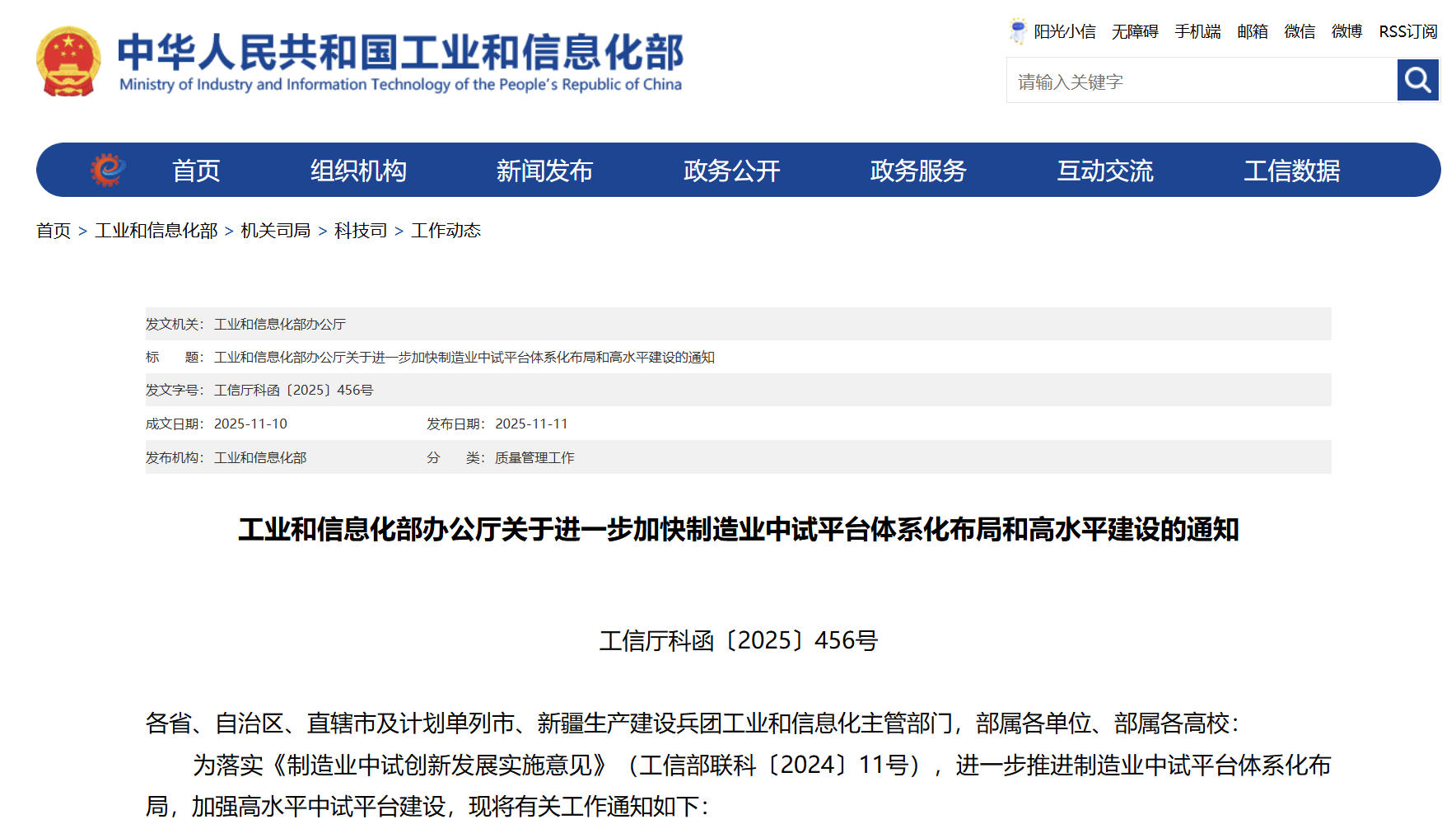The image size is (1456, 824).
Task: Click the 邮箱 link in header
Action: point(1253,31)
